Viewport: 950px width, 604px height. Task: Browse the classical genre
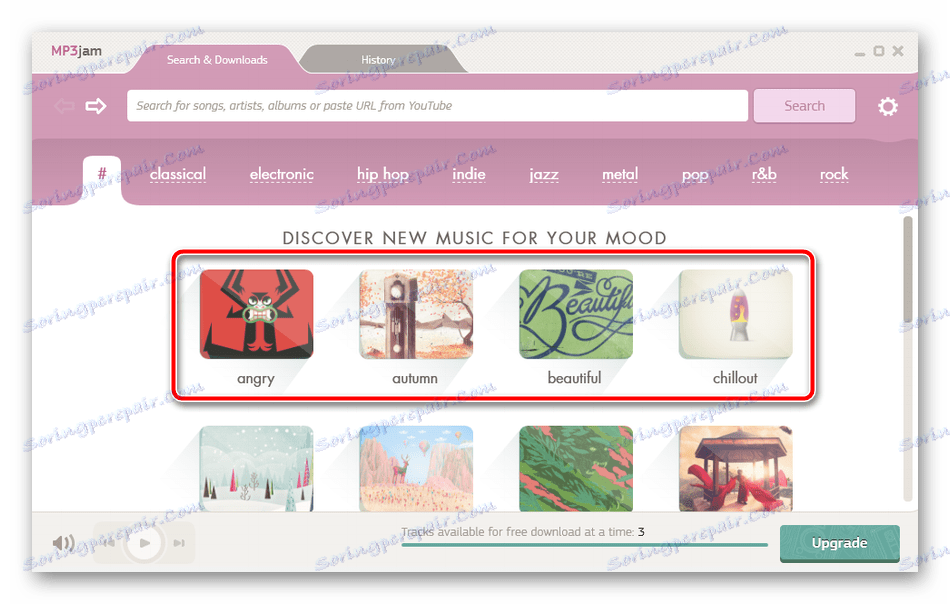178,174
